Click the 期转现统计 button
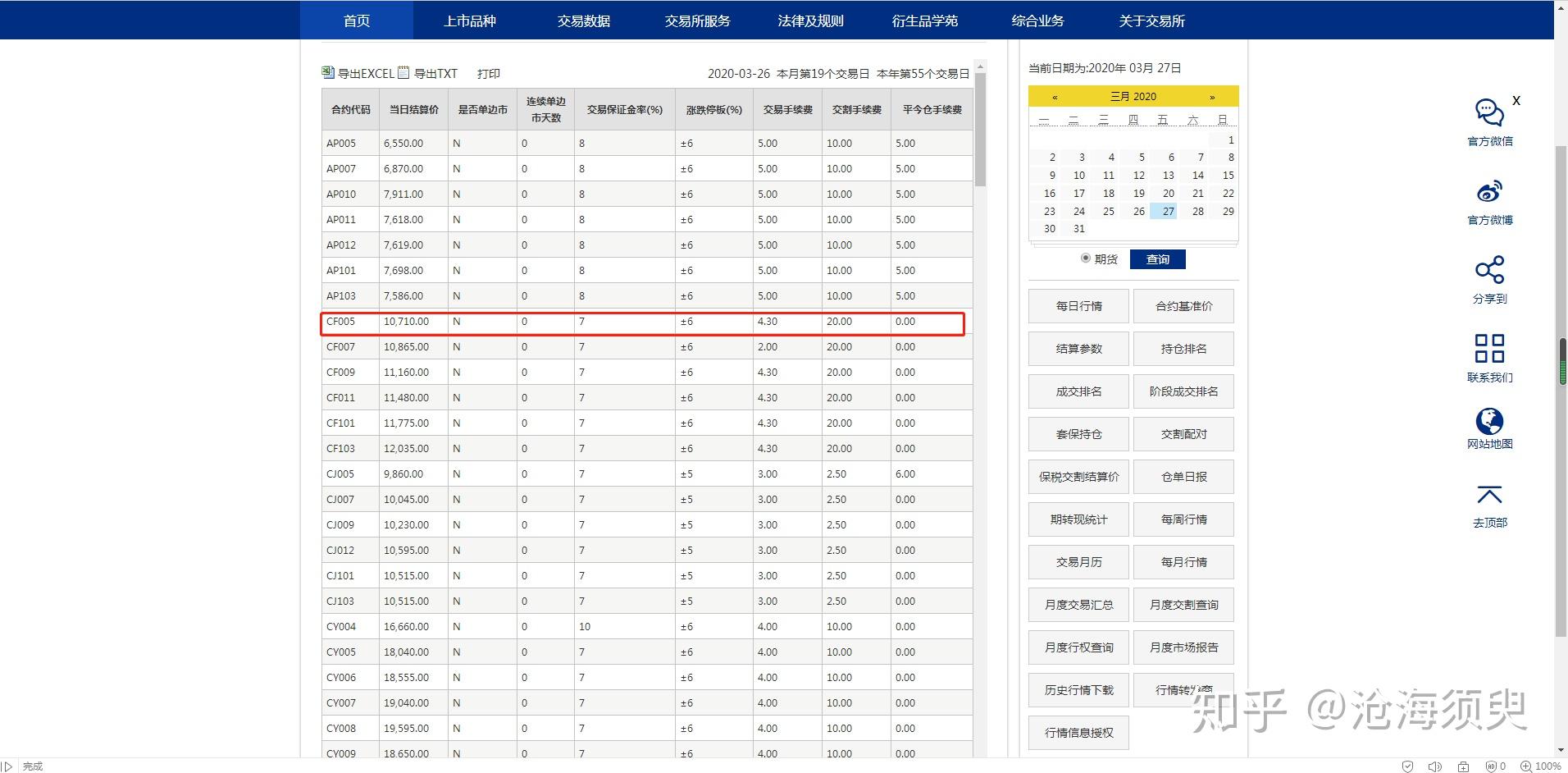1568x773 pixels. tap(1078, 519)
